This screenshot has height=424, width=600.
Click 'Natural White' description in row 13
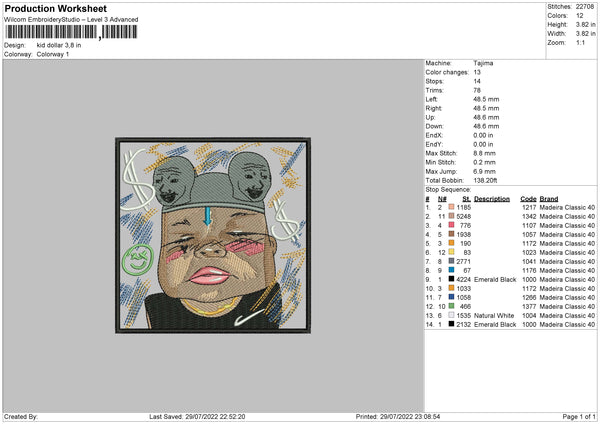494,315
